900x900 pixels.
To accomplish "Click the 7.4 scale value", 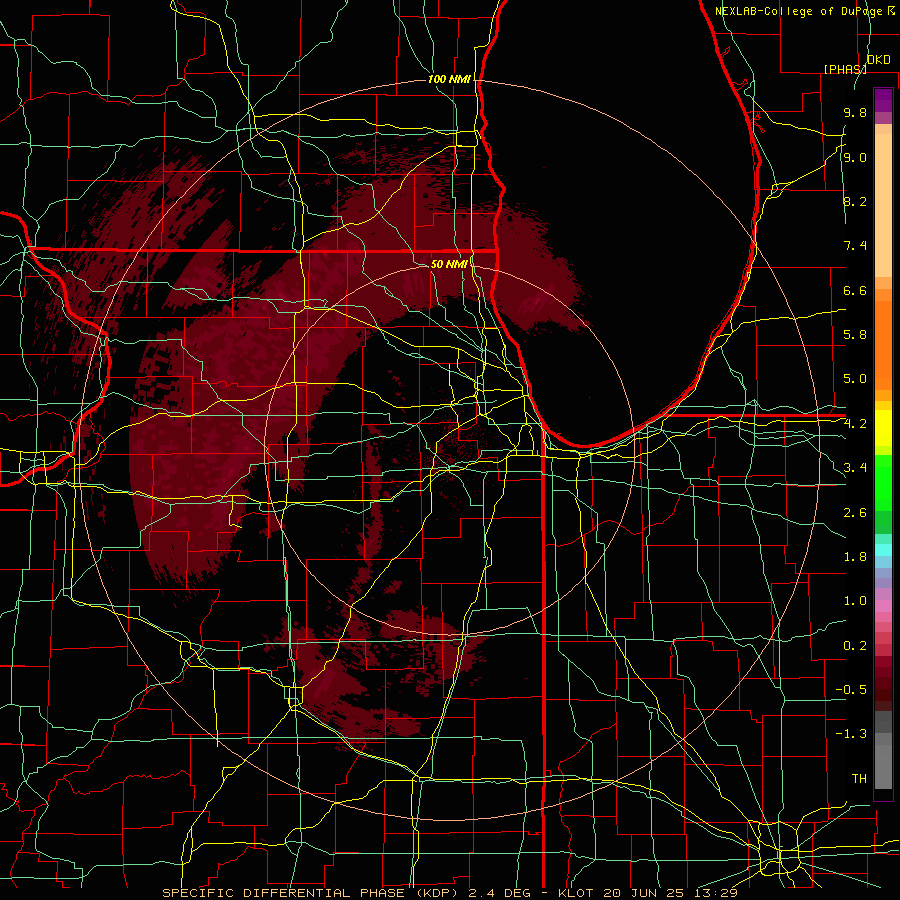I will [x=855, y=246].
